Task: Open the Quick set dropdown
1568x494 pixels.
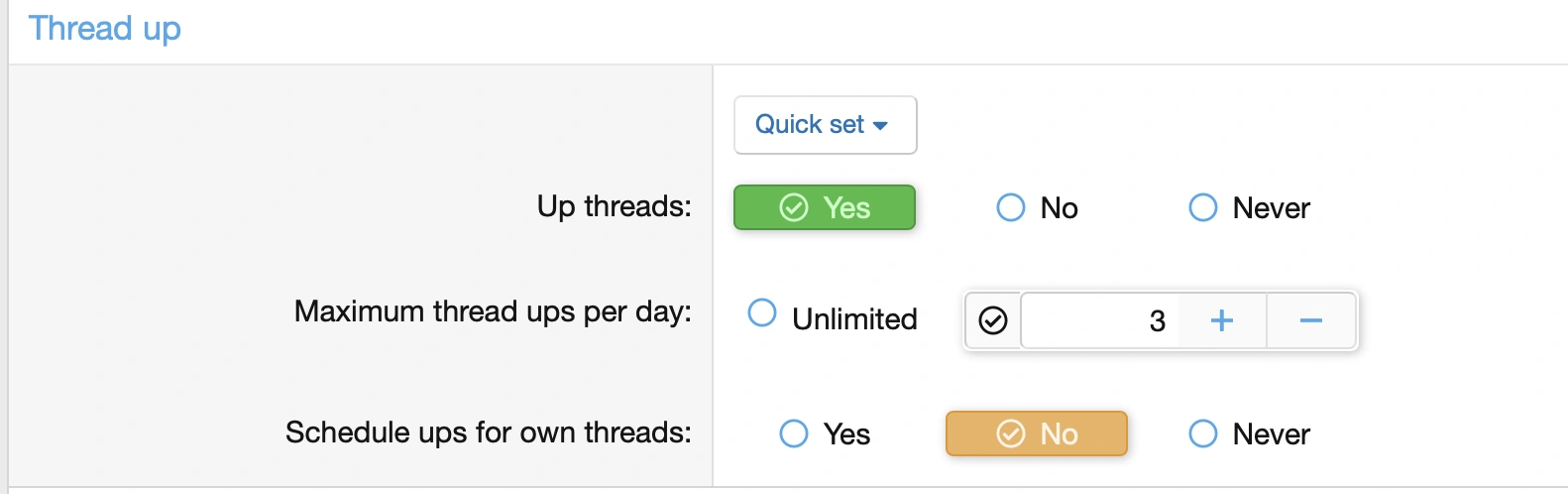Action: tap(825, 125)
